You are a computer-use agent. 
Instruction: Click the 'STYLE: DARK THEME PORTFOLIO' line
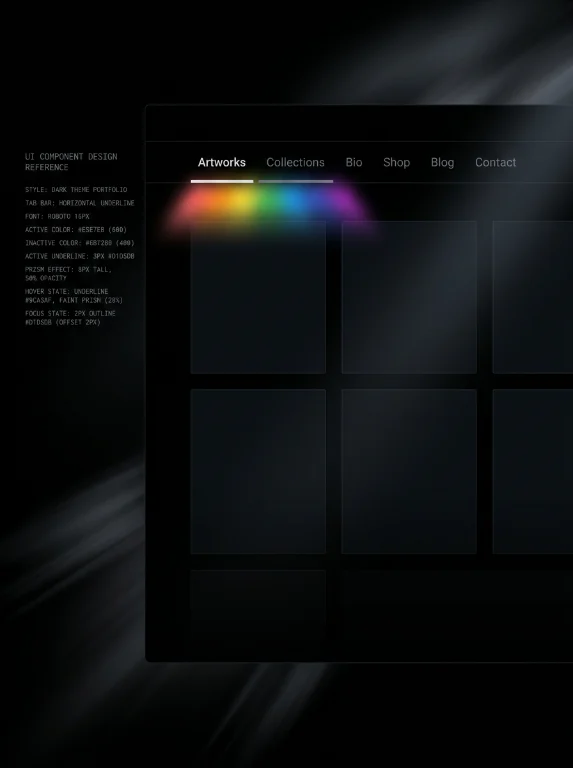(76, 190)
